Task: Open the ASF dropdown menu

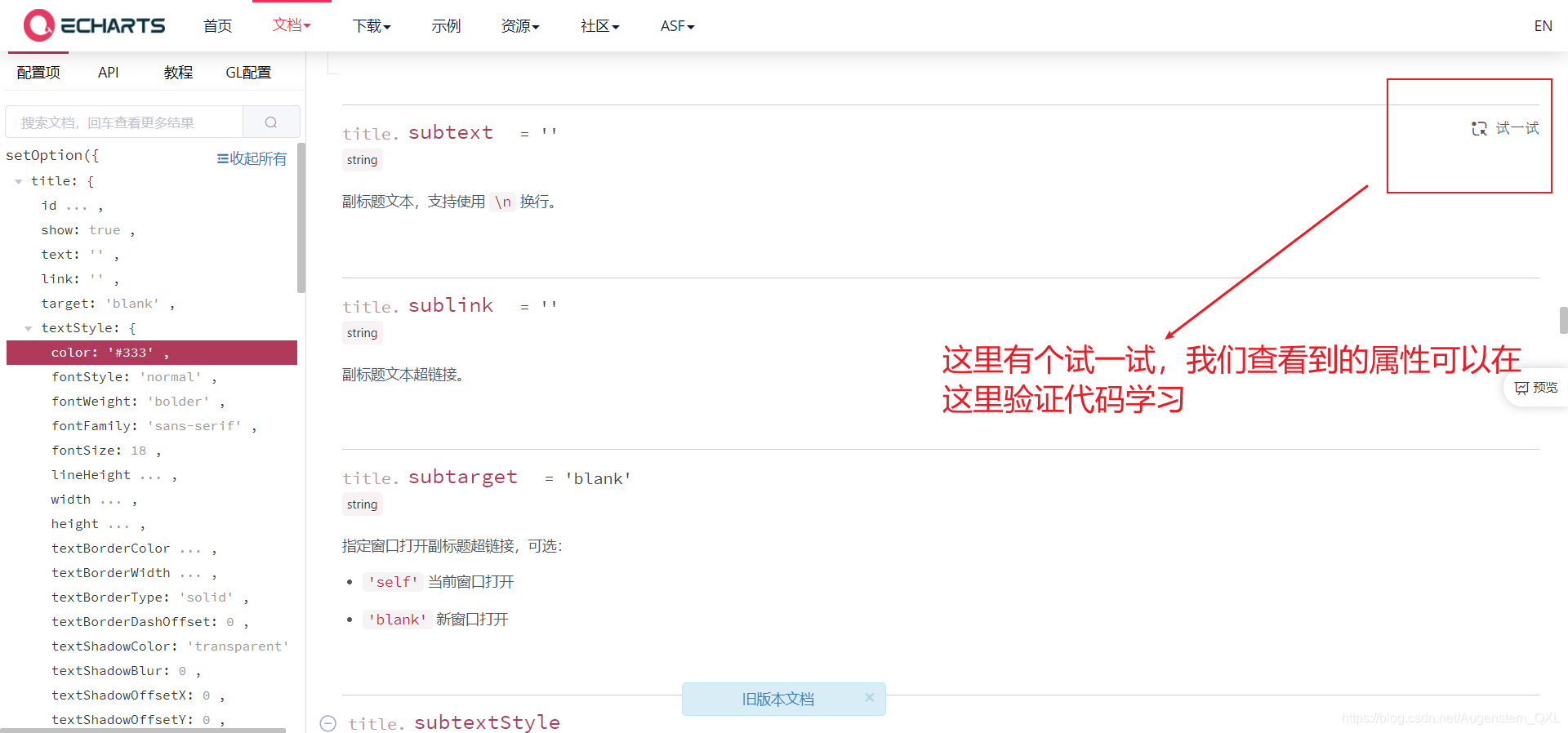Action: pyautogui.click(x=677, y=26)
